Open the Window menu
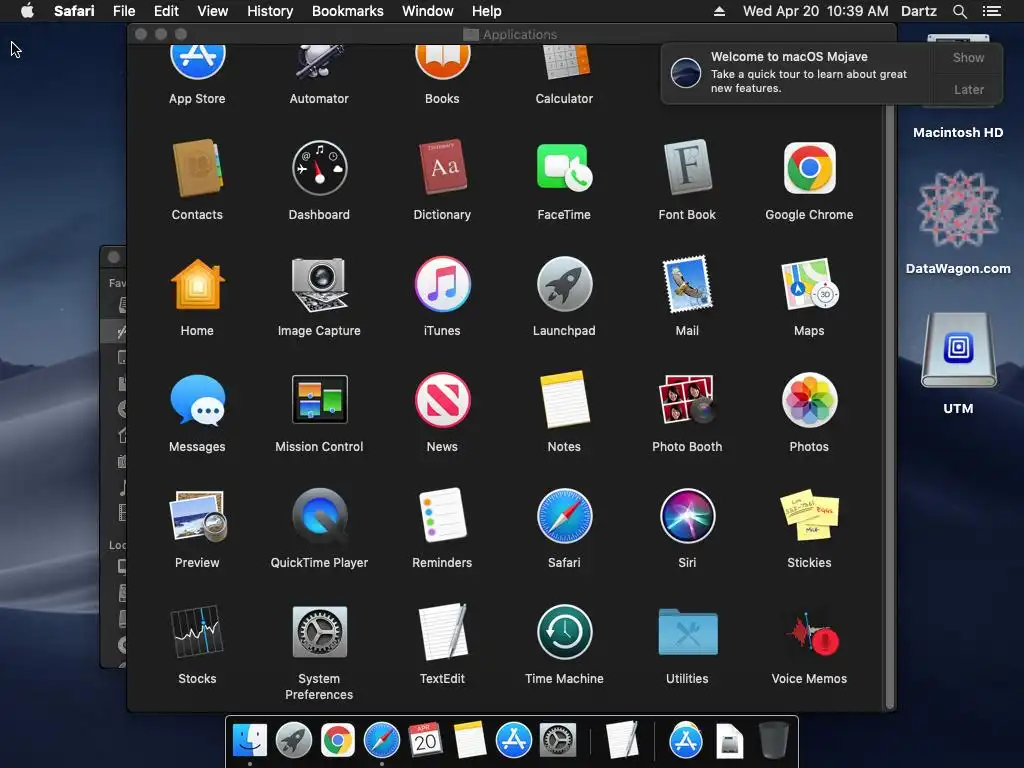 428,11
